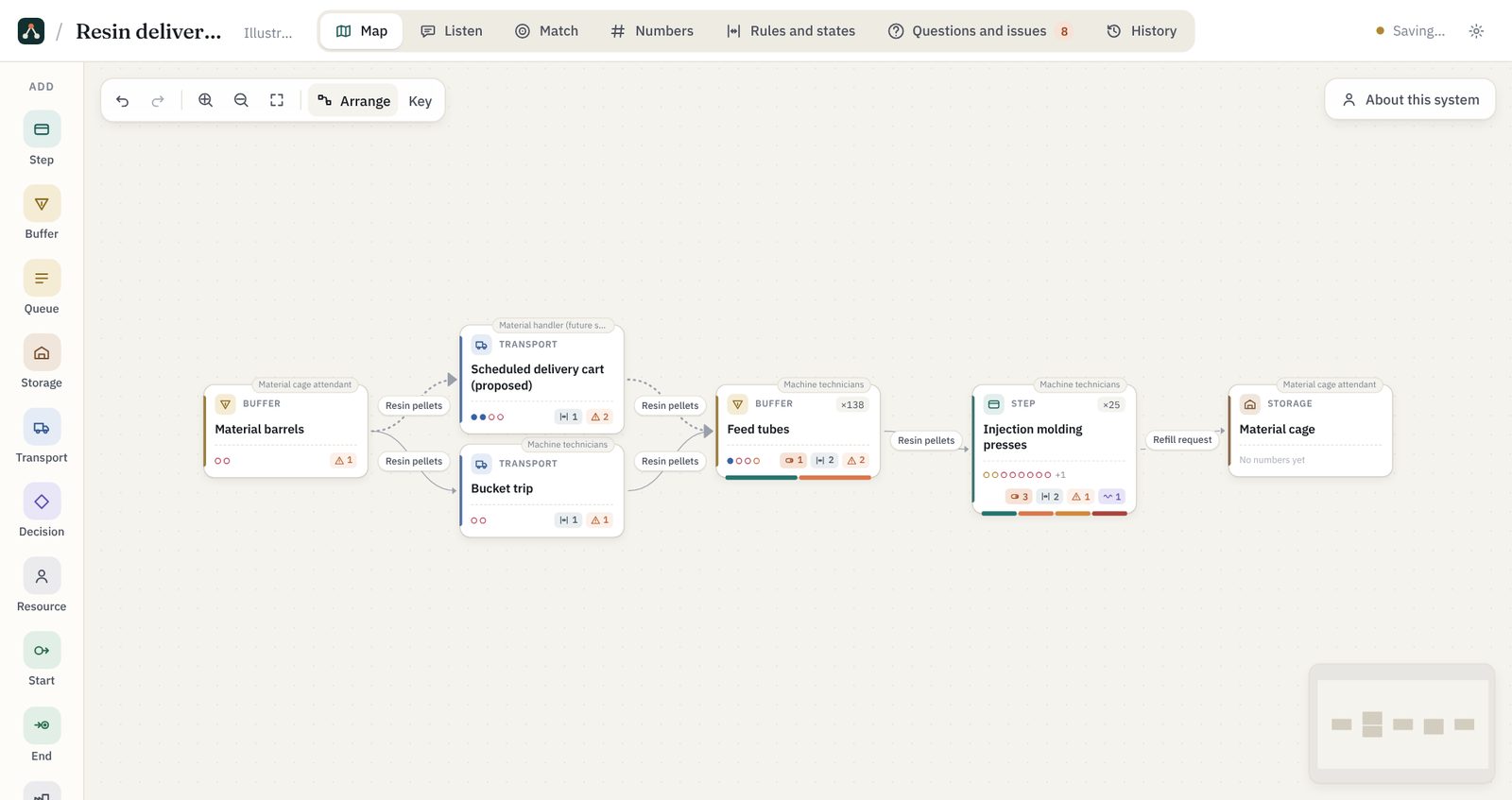Click the Material handler resource tag
Image resolution: width=1512 pixels, height=800 pixels.
coord(553,325)
